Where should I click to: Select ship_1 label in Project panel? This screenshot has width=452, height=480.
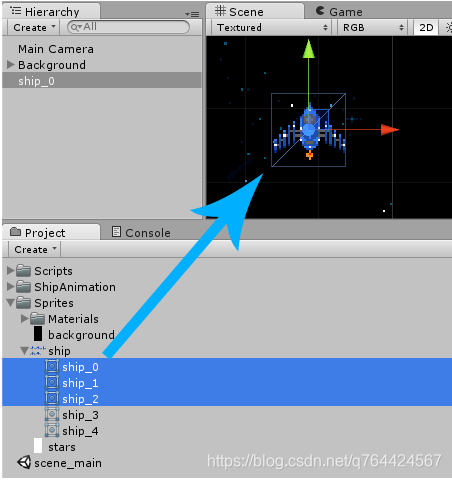pos(80,383)
